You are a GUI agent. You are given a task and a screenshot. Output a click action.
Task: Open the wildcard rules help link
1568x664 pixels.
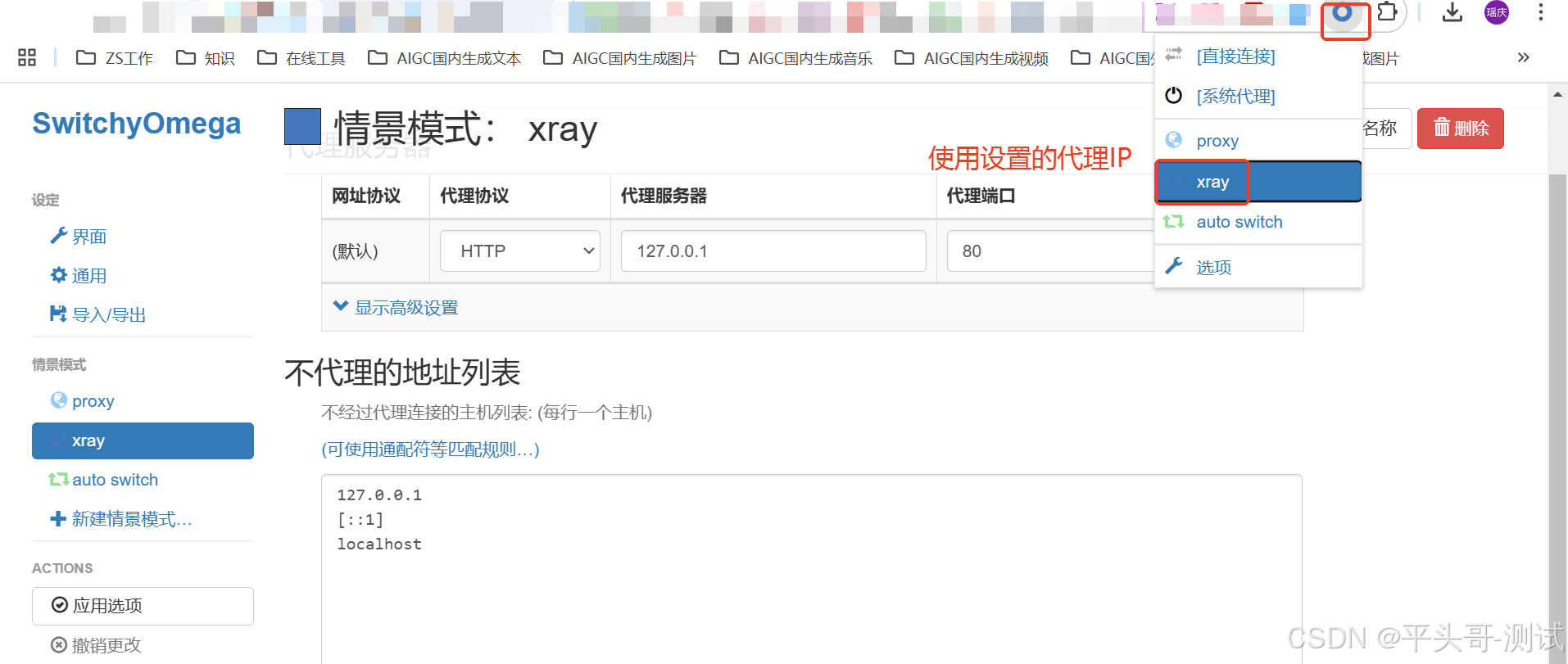pyautogui.click(x=430, y=449)
